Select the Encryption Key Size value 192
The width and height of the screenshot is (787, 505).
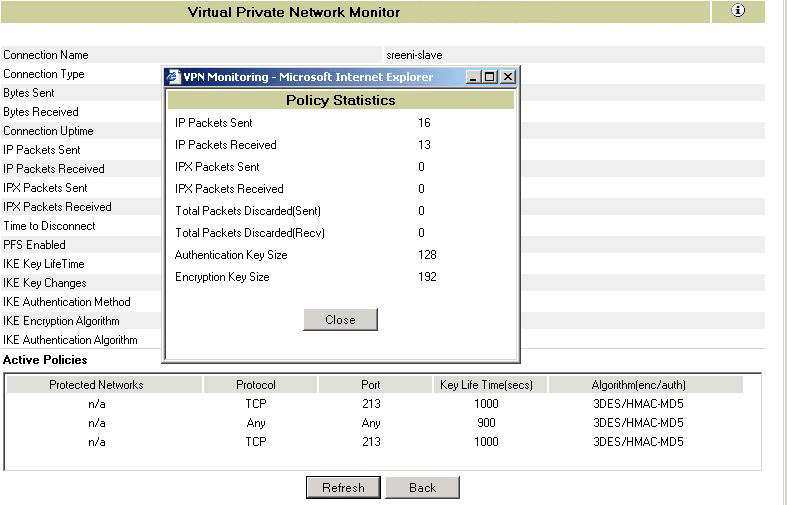coord(427,277)
